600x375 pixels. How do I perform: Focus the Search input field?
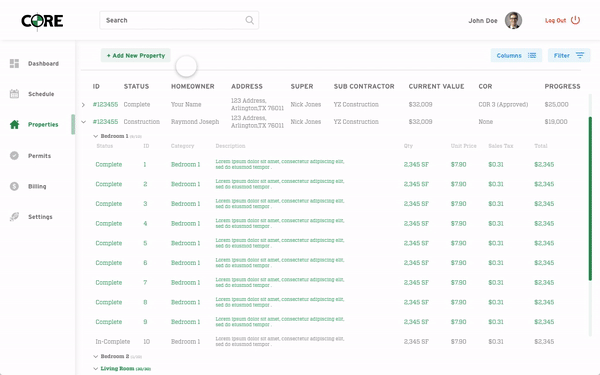[x=179, y=20]
